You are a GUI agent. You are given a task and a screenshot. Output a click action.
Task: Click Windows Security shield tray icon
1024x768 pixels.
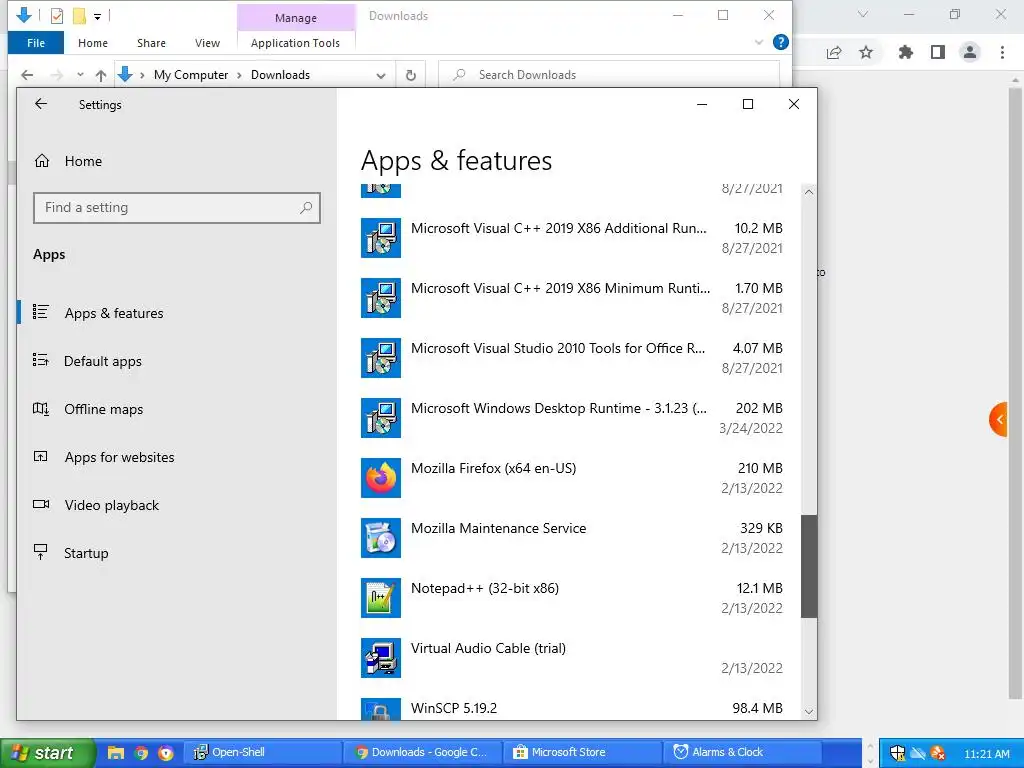897,754
